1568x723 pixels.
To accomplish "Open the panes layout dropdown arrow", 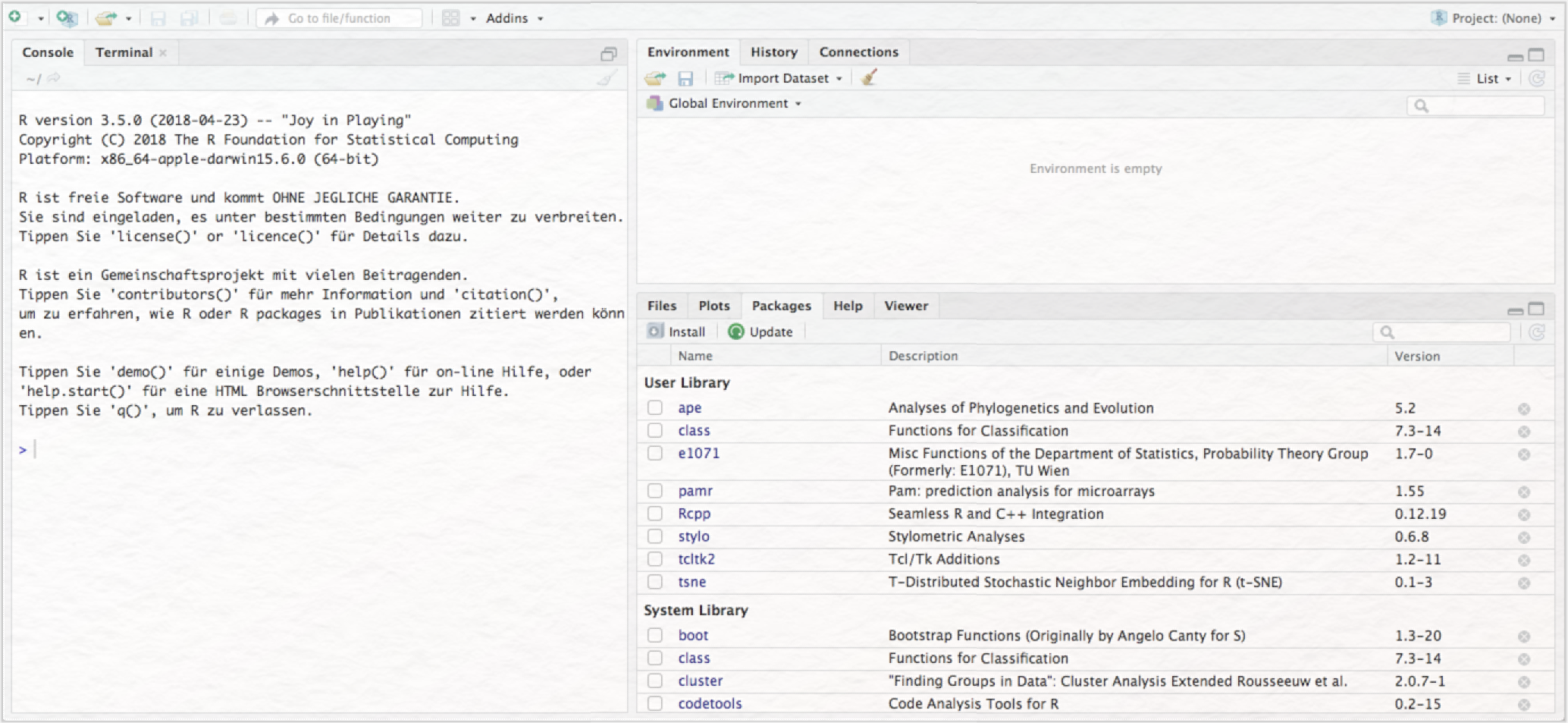I will 472,18.
